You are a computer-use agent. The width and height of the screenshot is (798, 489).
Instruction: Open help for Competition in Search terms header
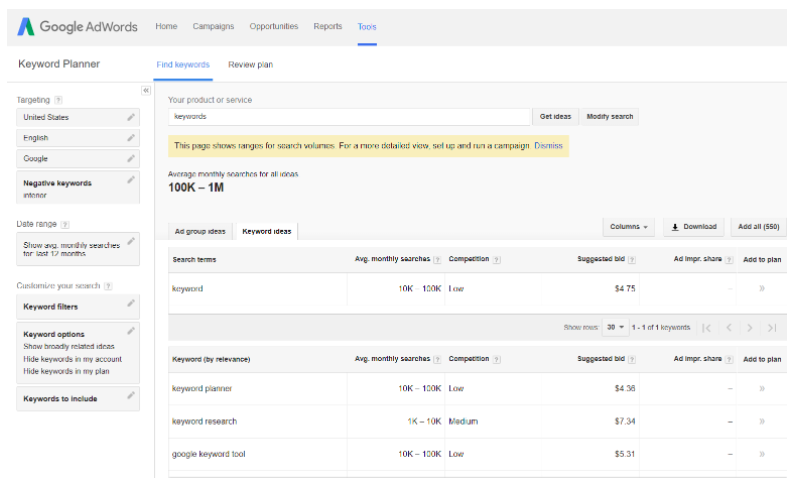point(497,260)
